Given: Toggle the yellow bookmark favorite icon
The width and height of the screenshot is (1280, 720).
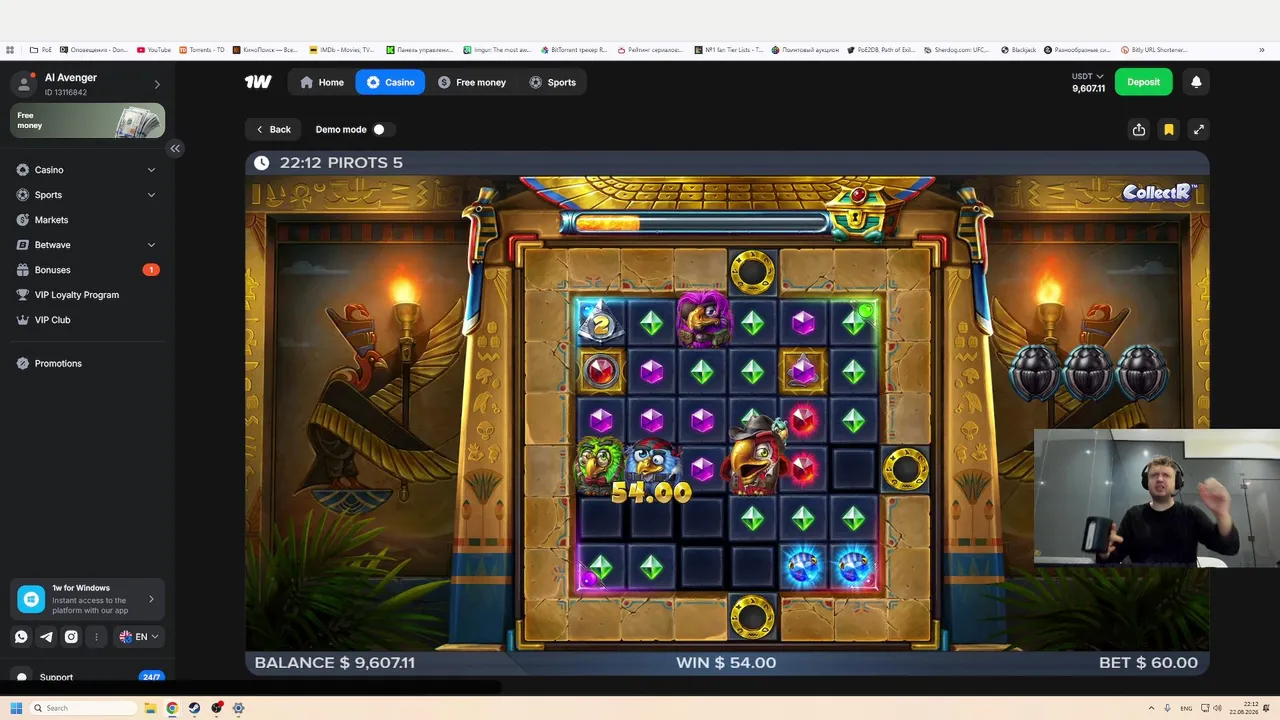Looking at the screenshot, I should click(x=1168, y=129).
